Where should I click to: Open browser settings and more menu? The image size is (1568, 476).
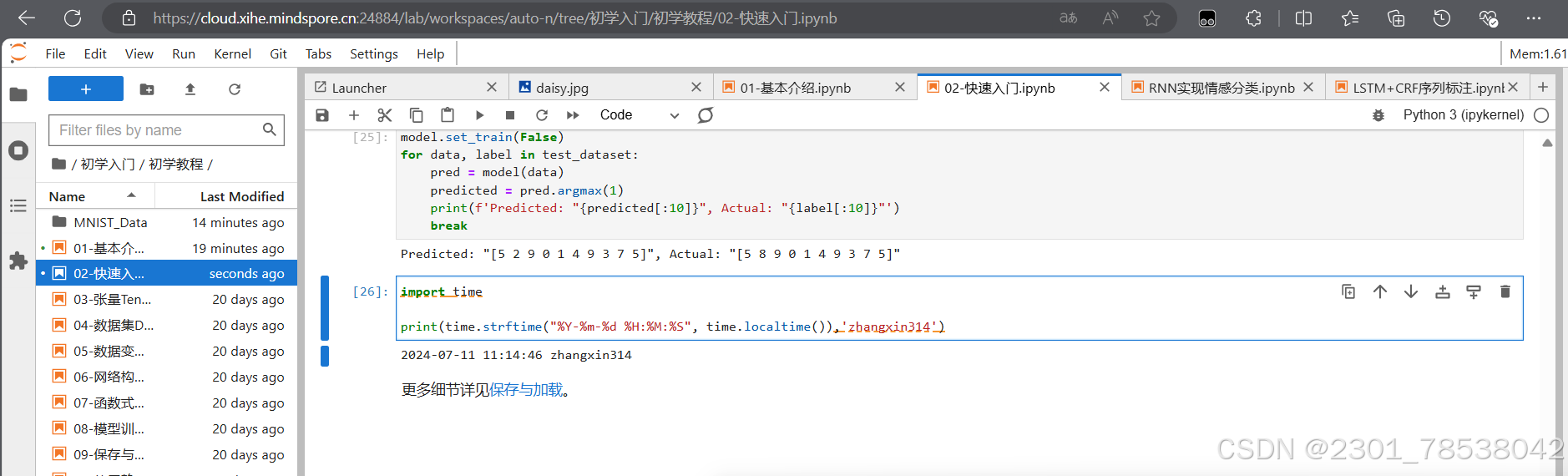point(1534,18)
